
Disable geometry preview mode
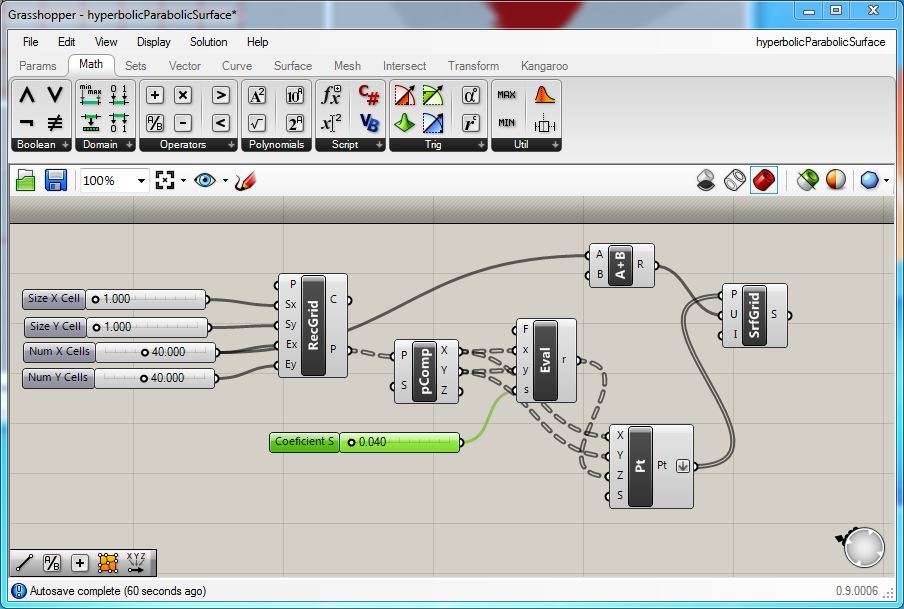[706, 181]
